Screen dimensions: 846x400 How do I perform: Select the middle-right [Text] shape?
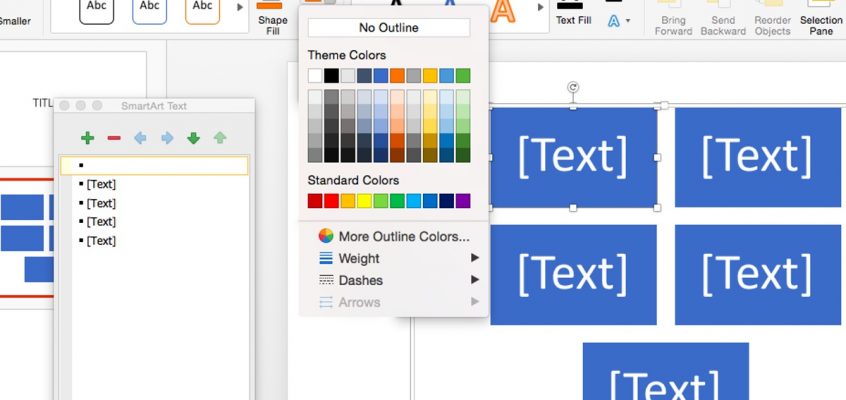click(x=758, y=275)
